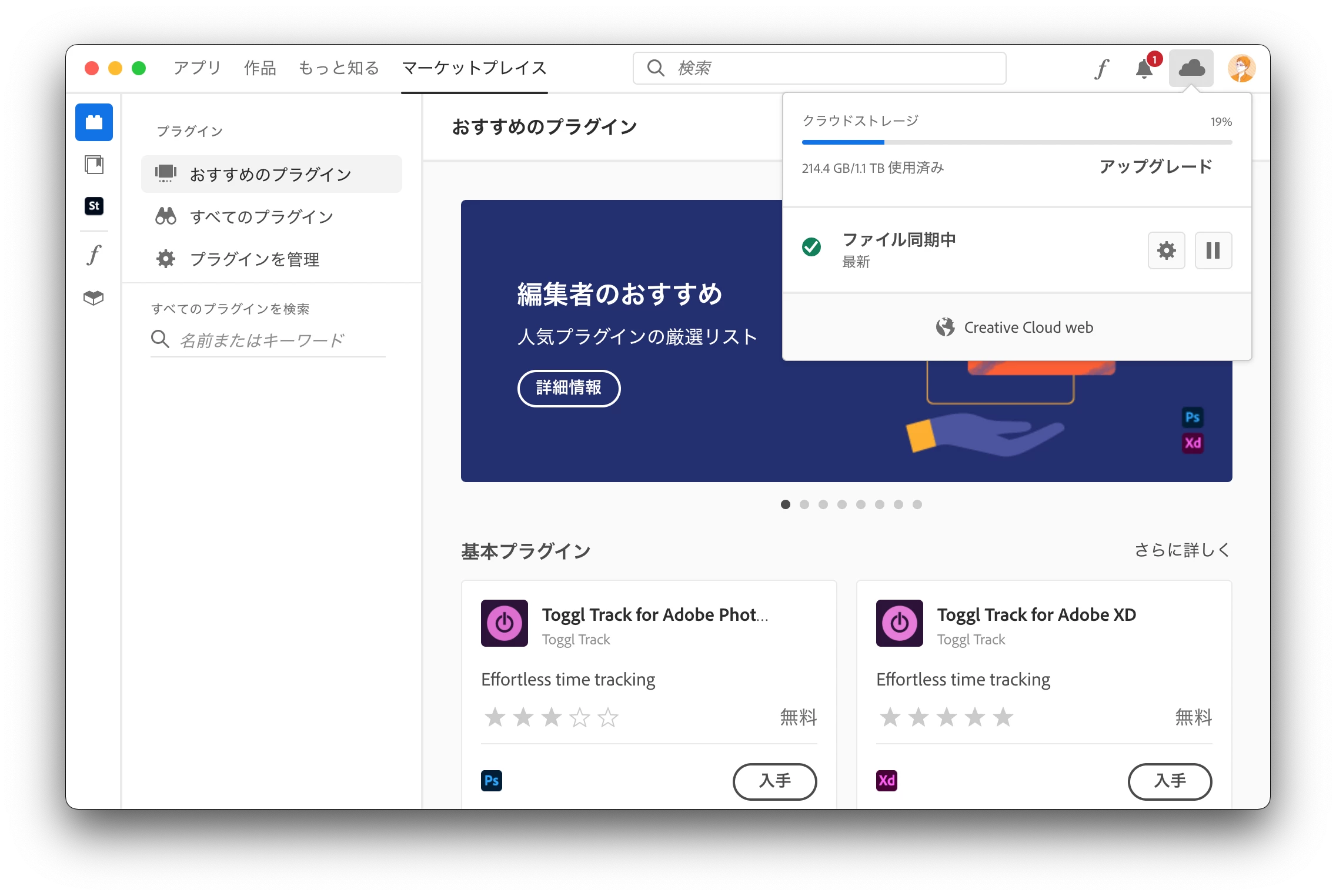Open the Libraries sidebar icon
Screen dimensions: 1336x896
coord(94,165)
